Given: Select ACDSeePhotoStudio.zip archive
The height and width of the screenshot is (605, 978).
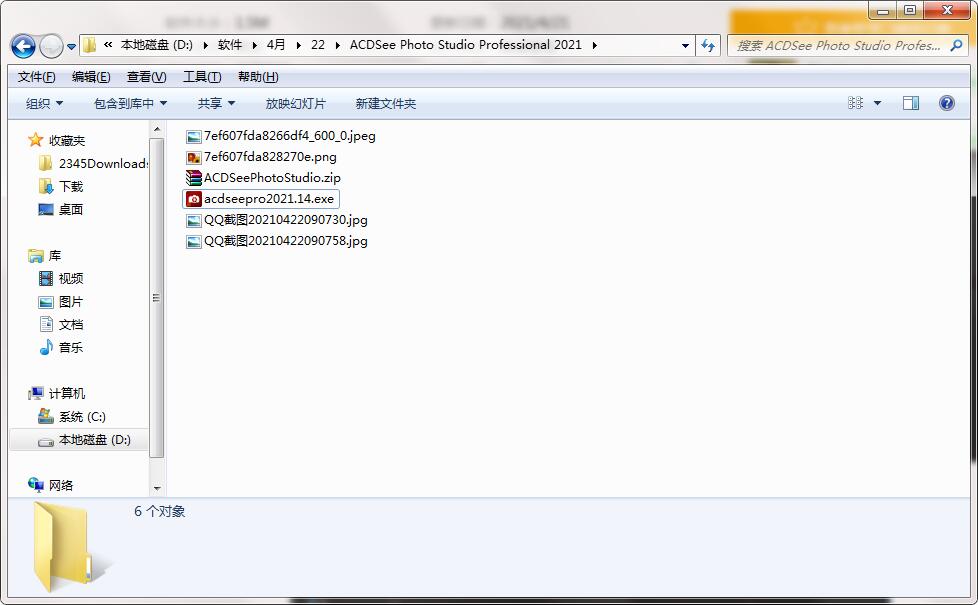Looking at the screenshot, I should click(263, 178).
